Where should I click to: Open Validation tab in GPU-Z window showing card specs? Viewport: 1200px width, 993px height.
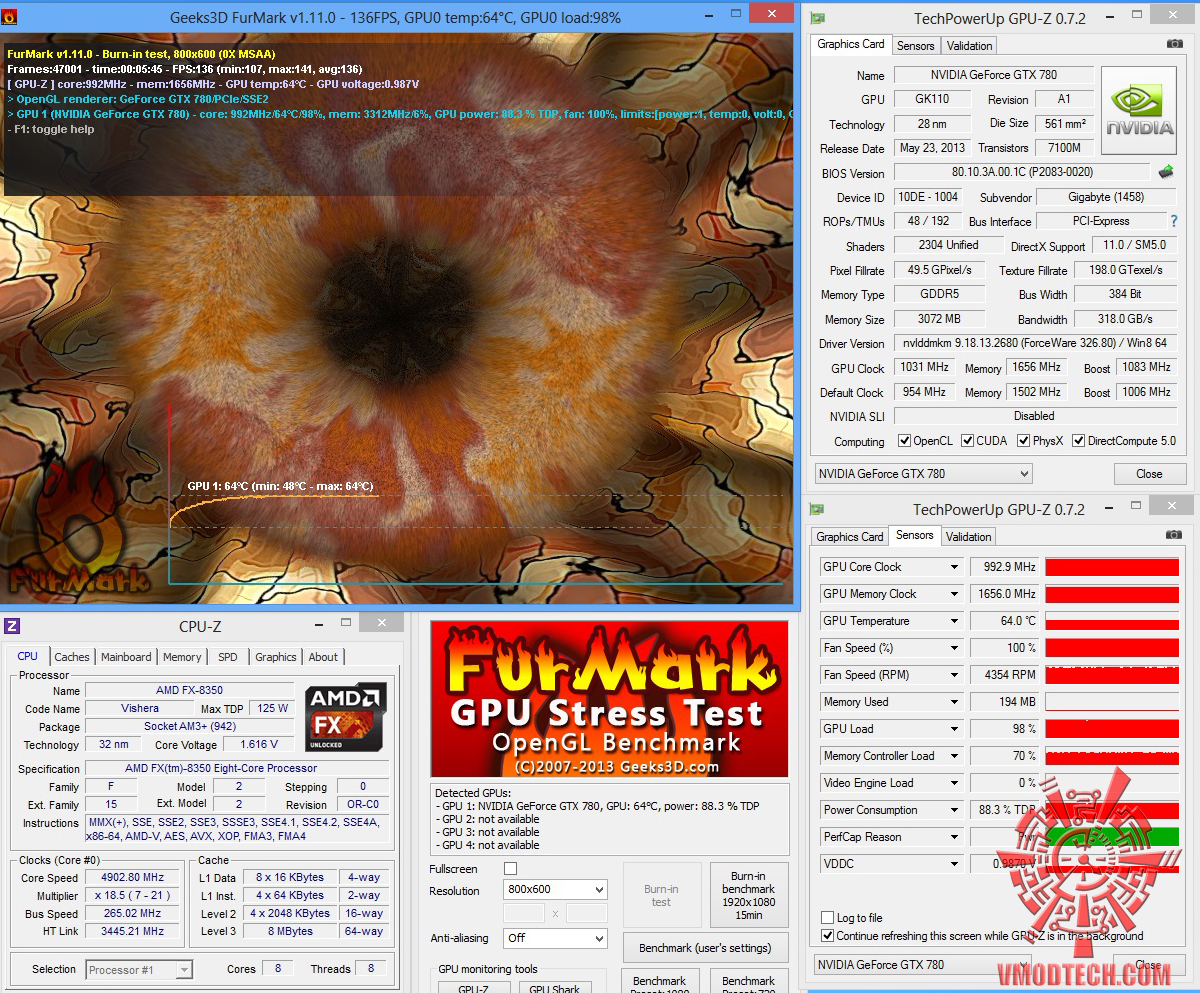(969, 46)
